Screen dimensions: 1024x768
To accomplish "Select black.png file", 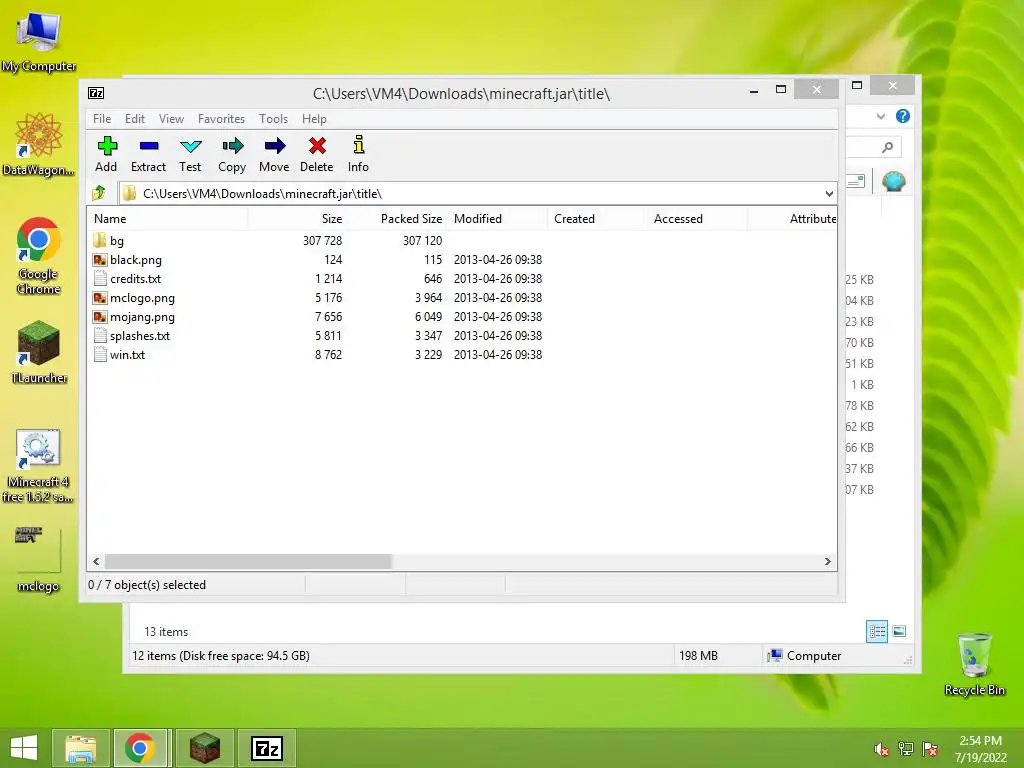I will coord(135,260).
